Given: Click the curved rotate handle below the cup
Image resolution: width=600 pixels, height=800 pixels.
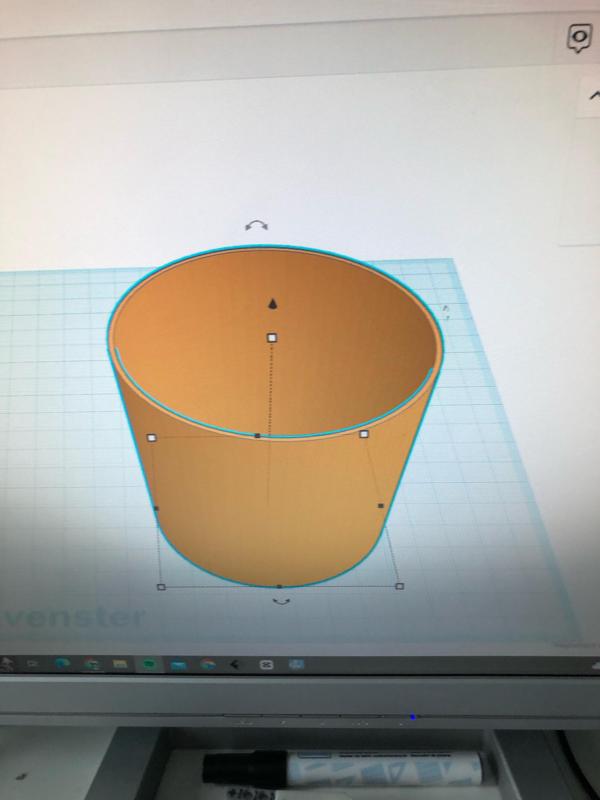Looking at the screenshot, I should coord(281,602).
